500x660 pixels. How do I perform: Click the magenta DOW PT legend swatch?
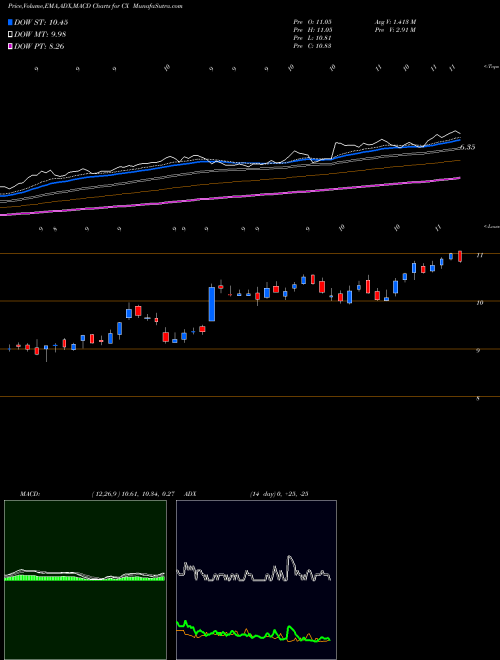[x=10, y=46]
